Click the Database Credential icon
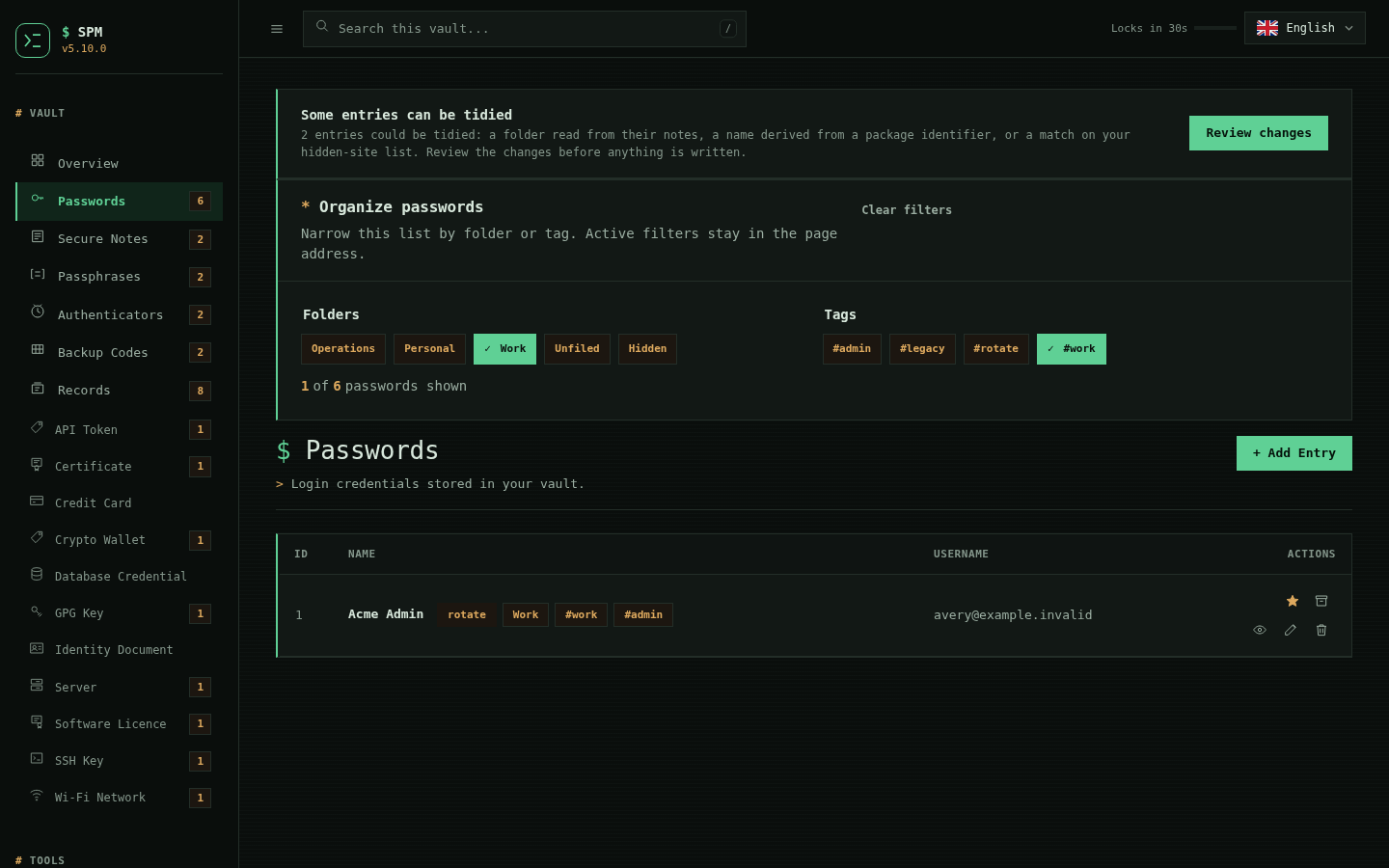This screenshot has height=868, width=1389. coord(37,574)
